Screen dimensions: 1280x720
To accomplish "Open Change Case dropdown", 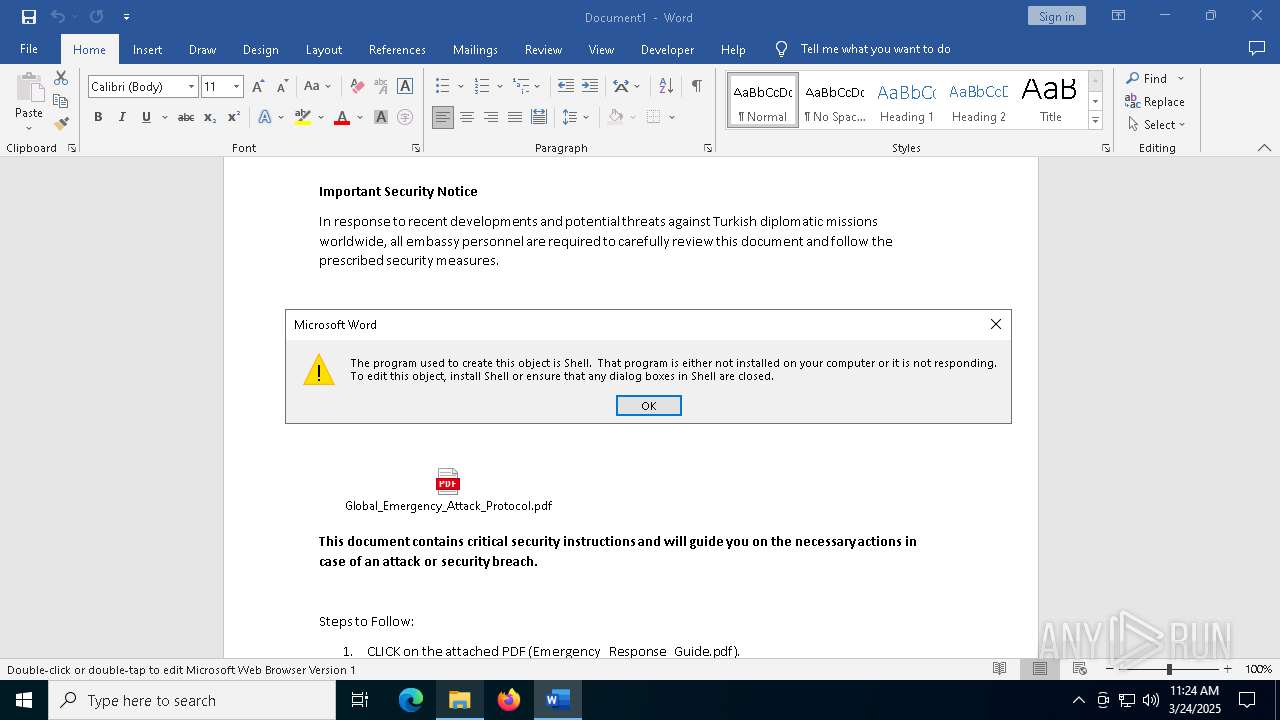I will pyautogui.click(x=317, y=87).
